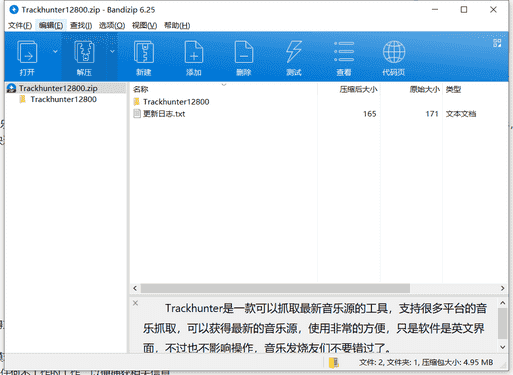Open the File (文件) menu

pos(20,26)
